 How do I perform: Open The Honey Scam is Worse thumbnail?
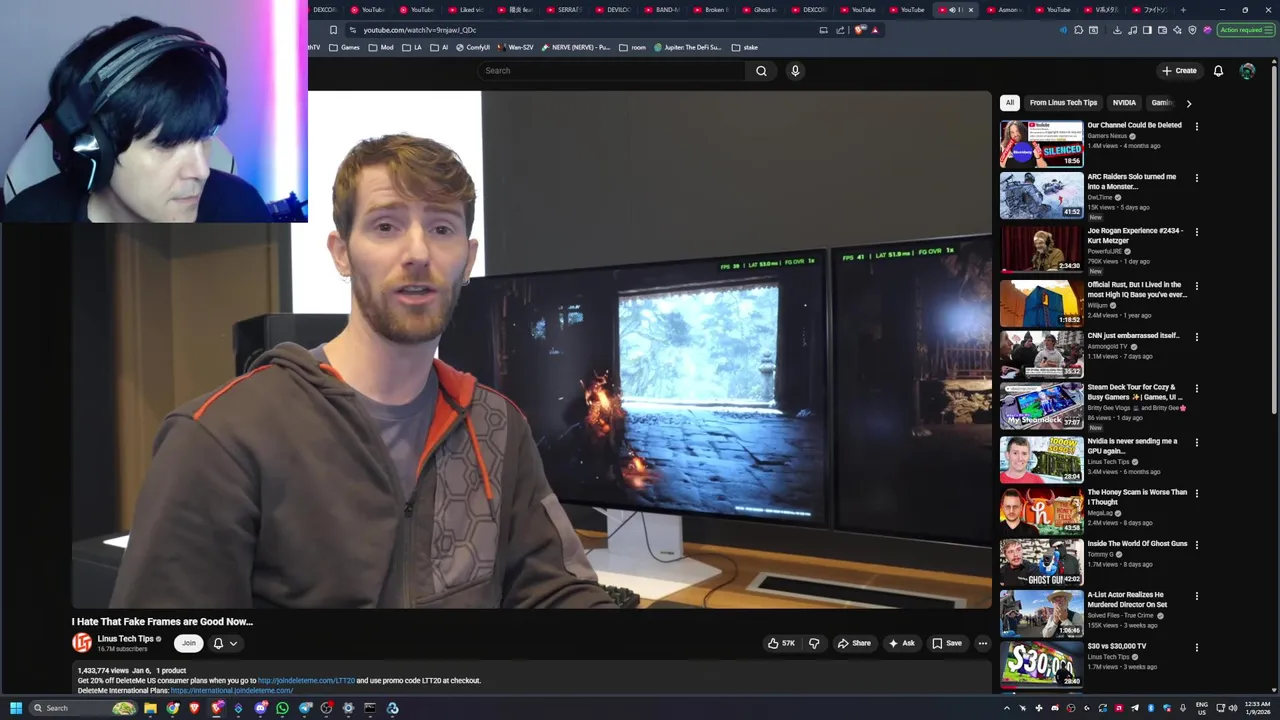click(x=1041, y=511)
